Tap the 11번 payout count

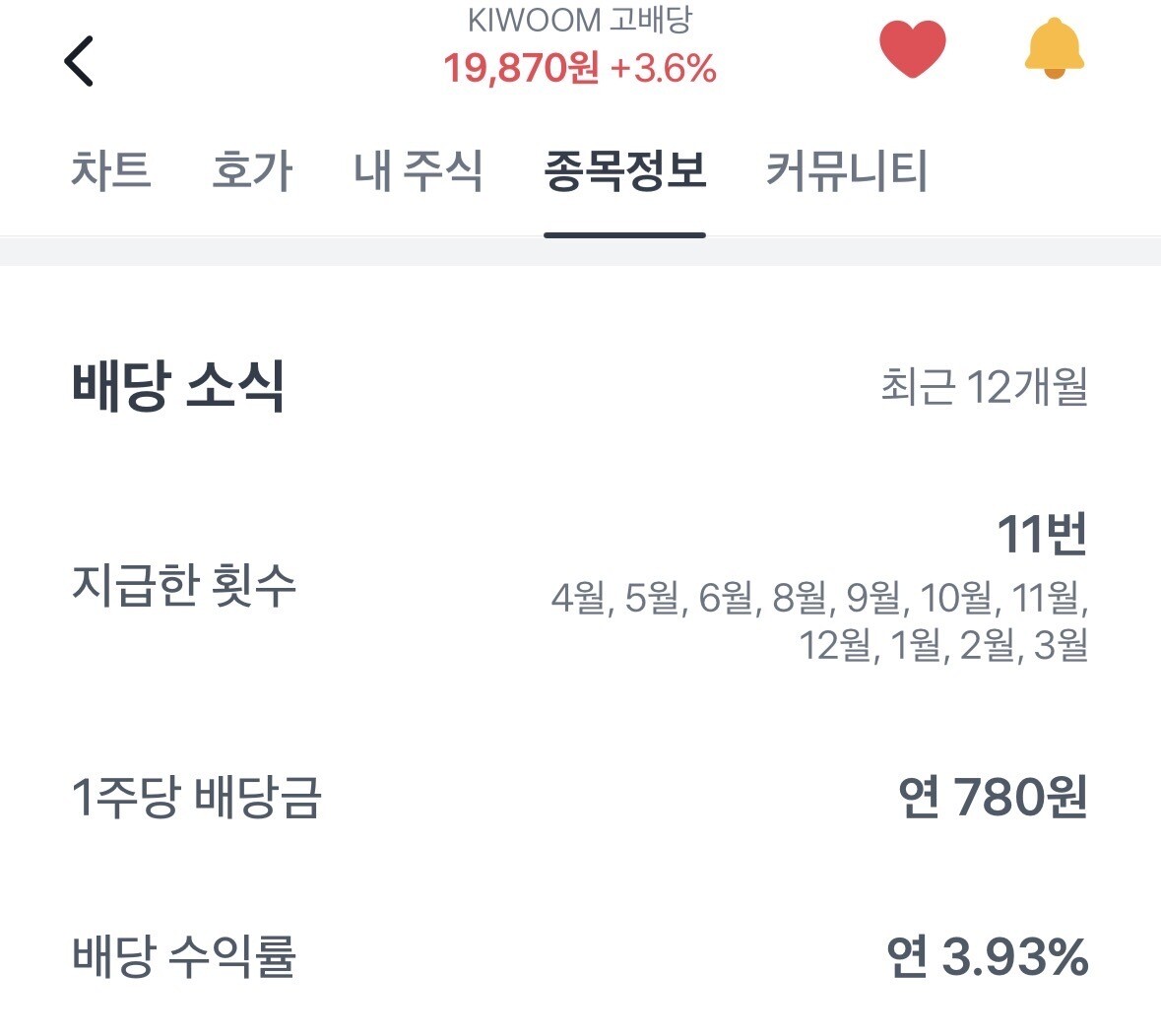click(x=1042, y=535)
